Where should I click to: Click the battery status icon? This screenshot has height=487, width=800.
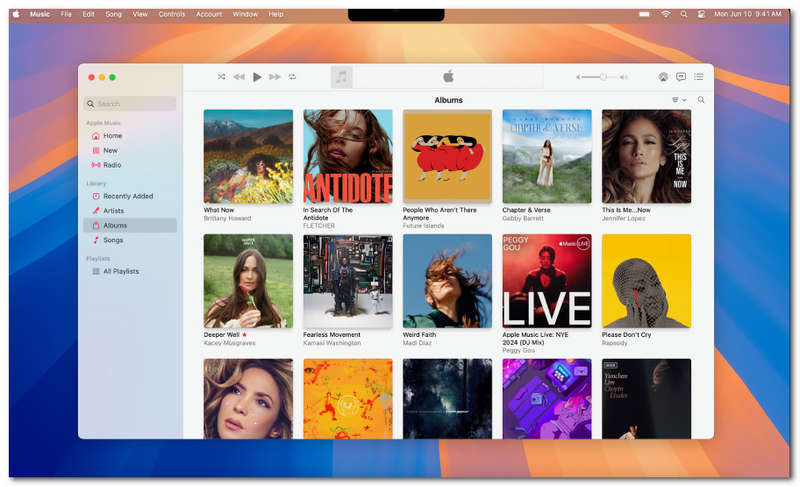(x=644, y=14)
